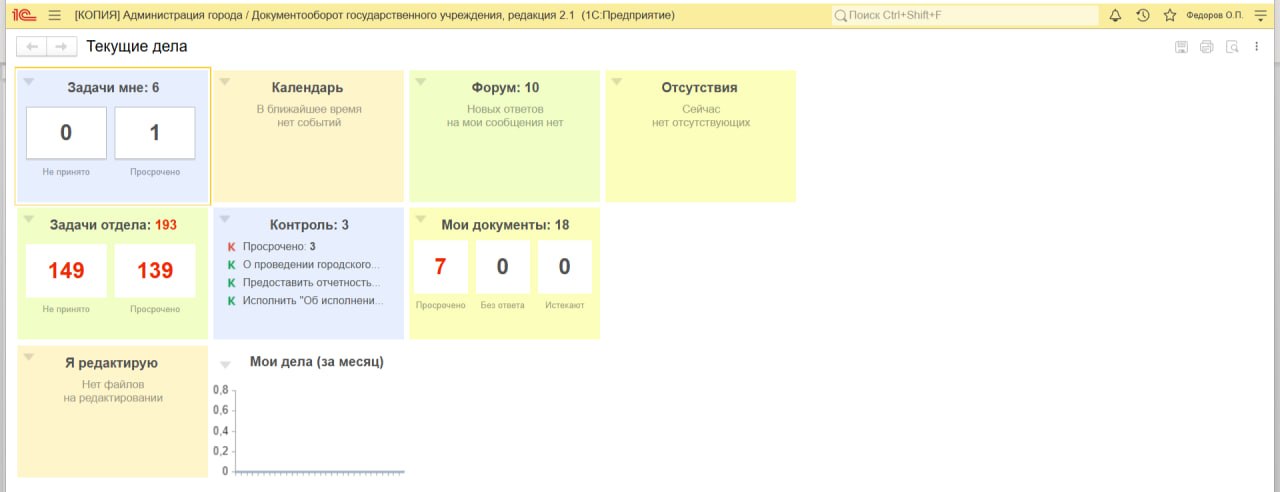Image resolution: width=1280 pixels, height=492 pixels.
Task: Go back with the left arrow button
Action: click(33, 47)
